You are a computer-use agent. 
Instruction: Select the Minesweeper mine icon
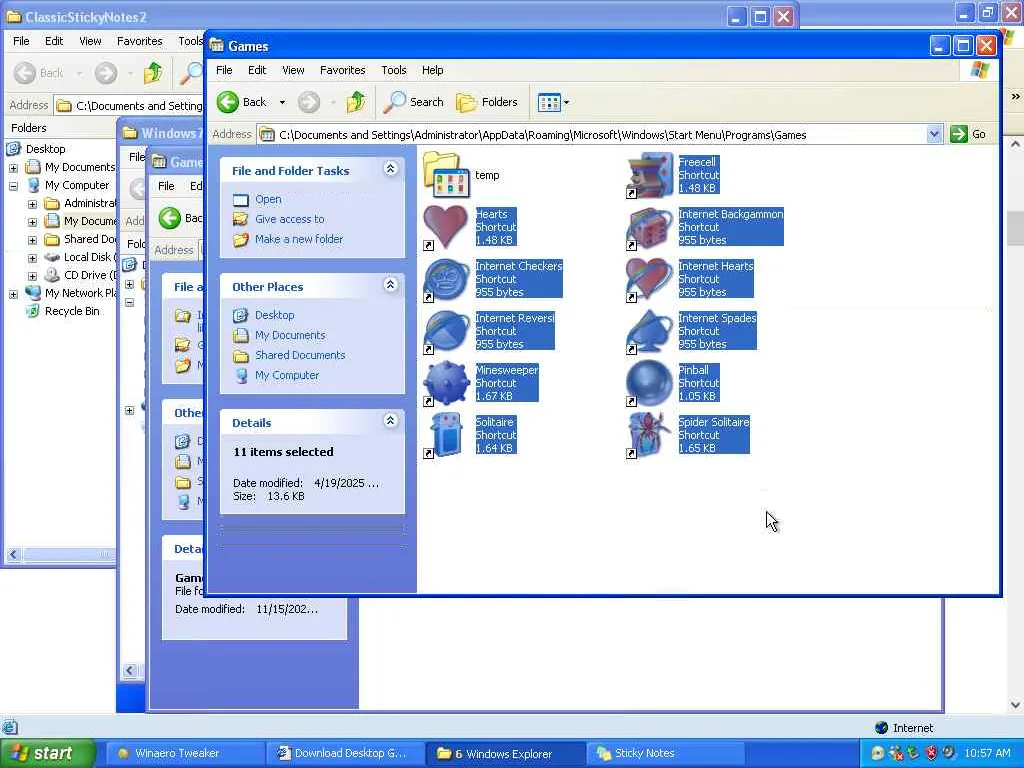pyautogui.click(x=447, y=383)
